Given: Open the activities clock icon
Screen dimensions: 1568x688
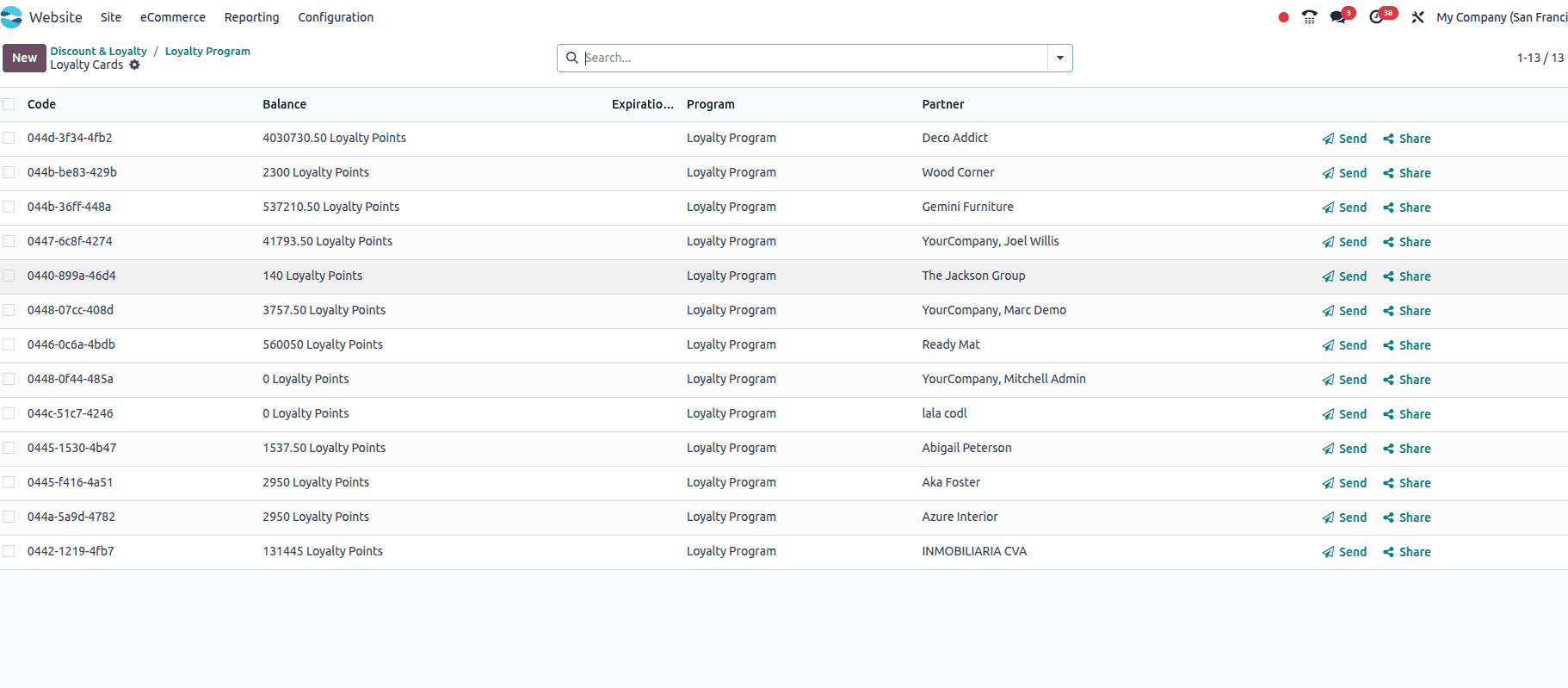Looking at the screenshot, I should pos(1377,17).
